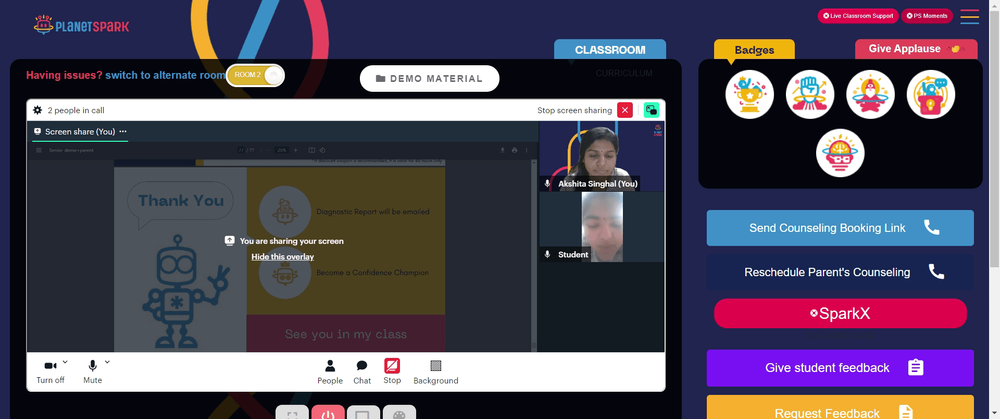Select the Student video tile
1000x419 pixels.
click(x=601, y=227)
